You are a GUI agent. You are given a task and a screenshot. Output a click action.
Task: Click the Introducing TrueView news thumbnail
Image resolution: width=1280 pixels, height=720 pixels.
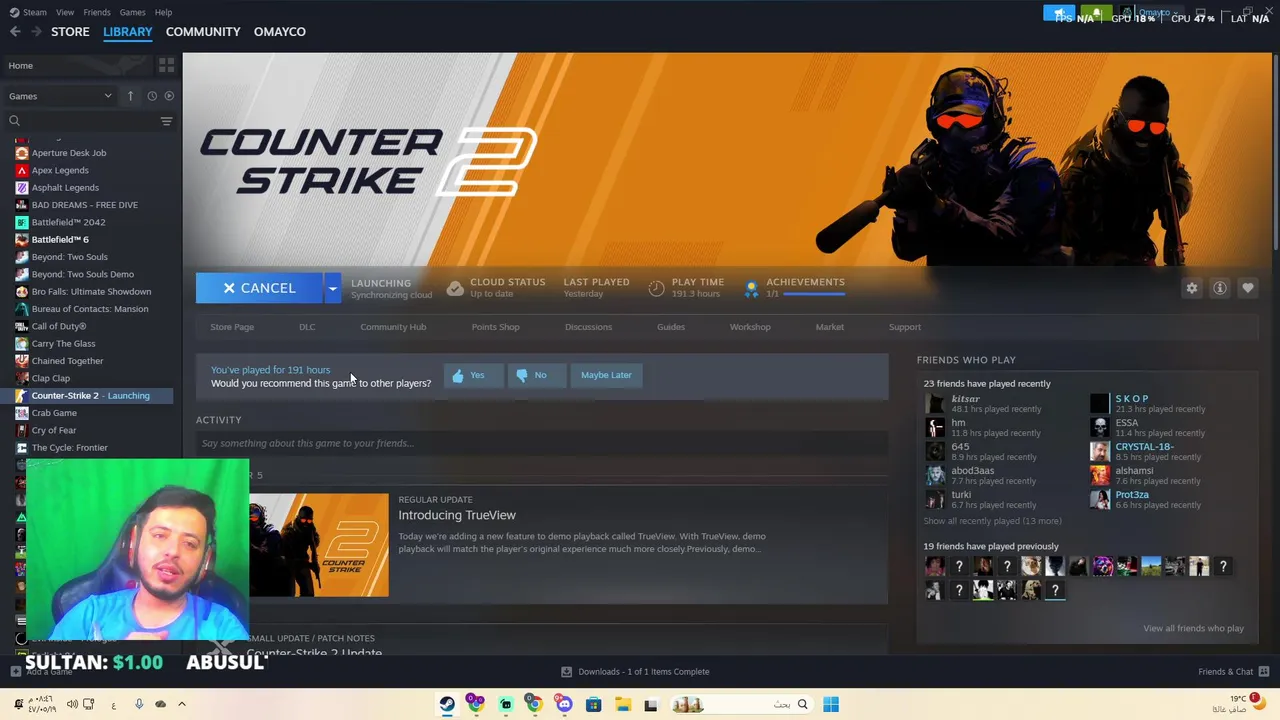319,545
